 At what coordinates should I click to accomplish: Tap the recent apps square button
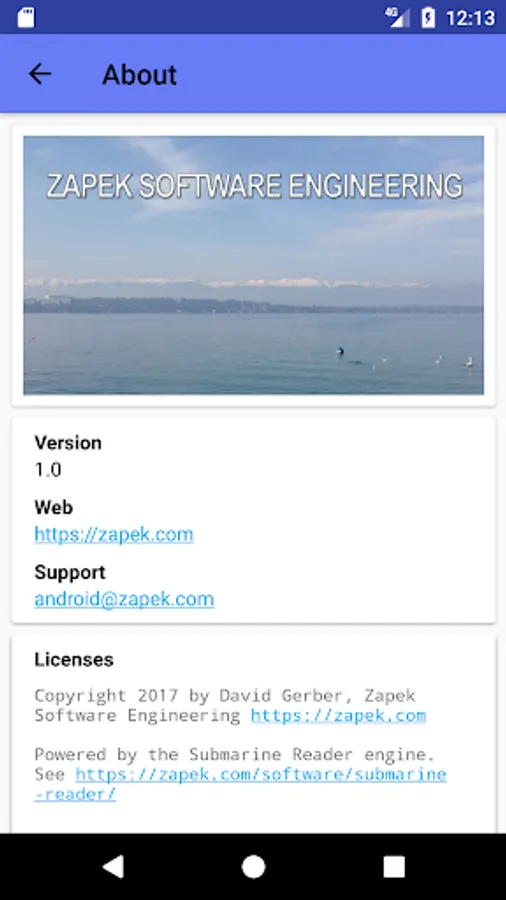click(394, 867)
